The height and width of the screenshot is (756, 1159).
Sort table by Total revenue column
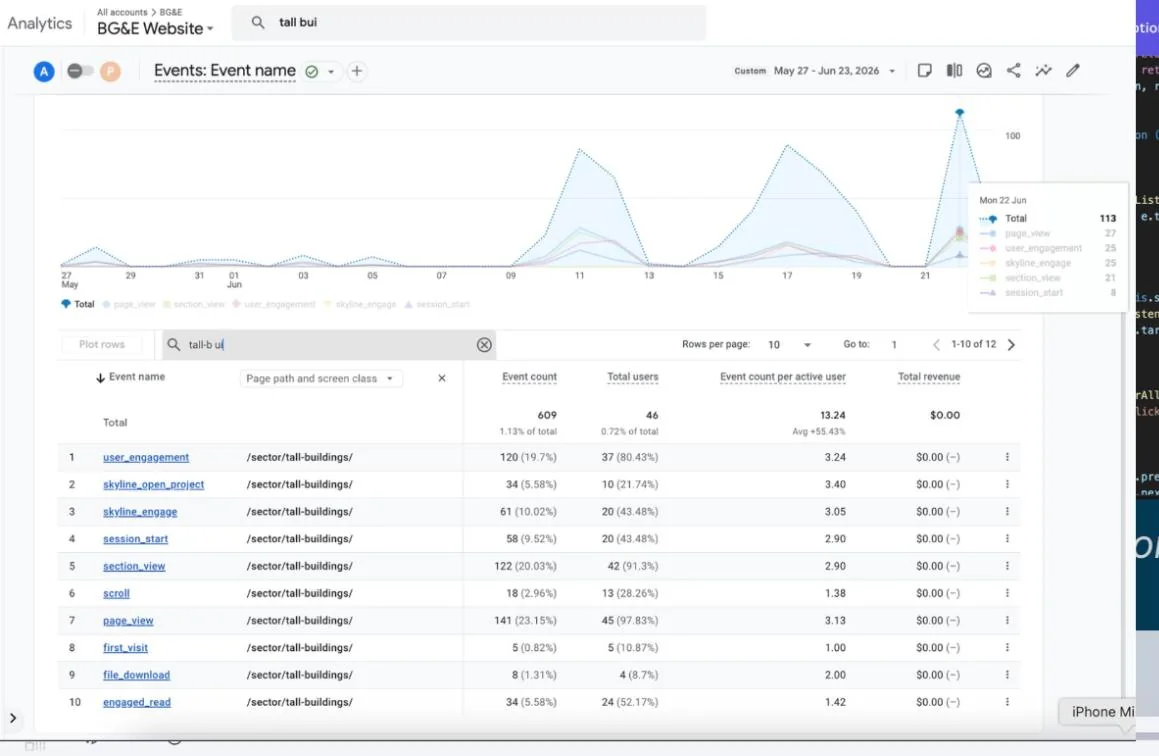pos(929,377)
